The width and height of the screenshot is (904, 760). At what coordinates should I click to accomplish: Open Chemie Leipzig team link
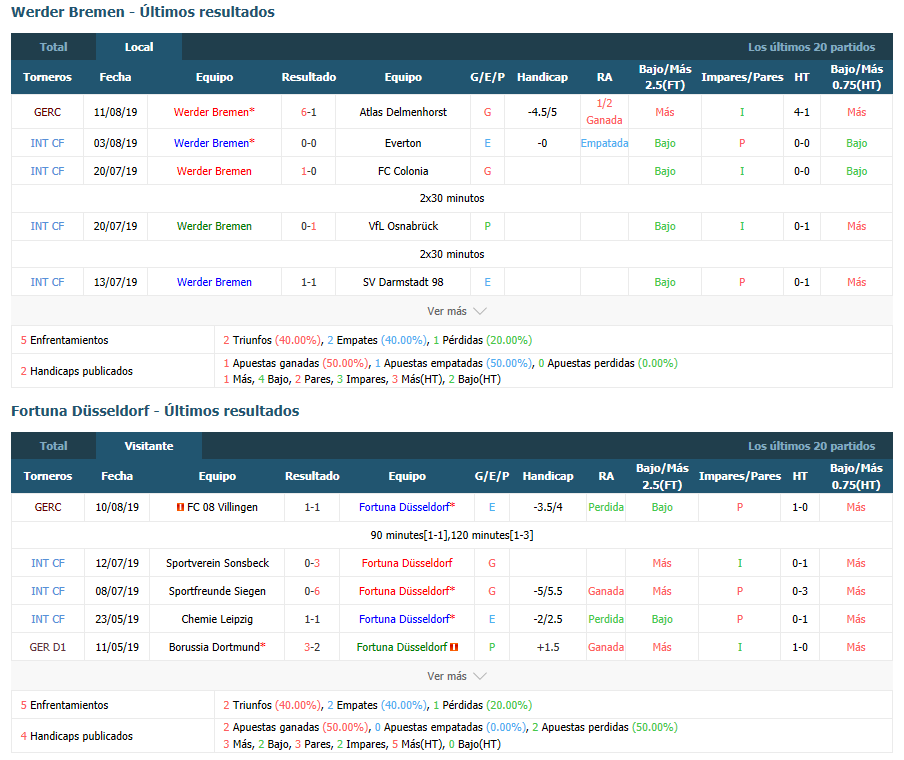point(217,619)
